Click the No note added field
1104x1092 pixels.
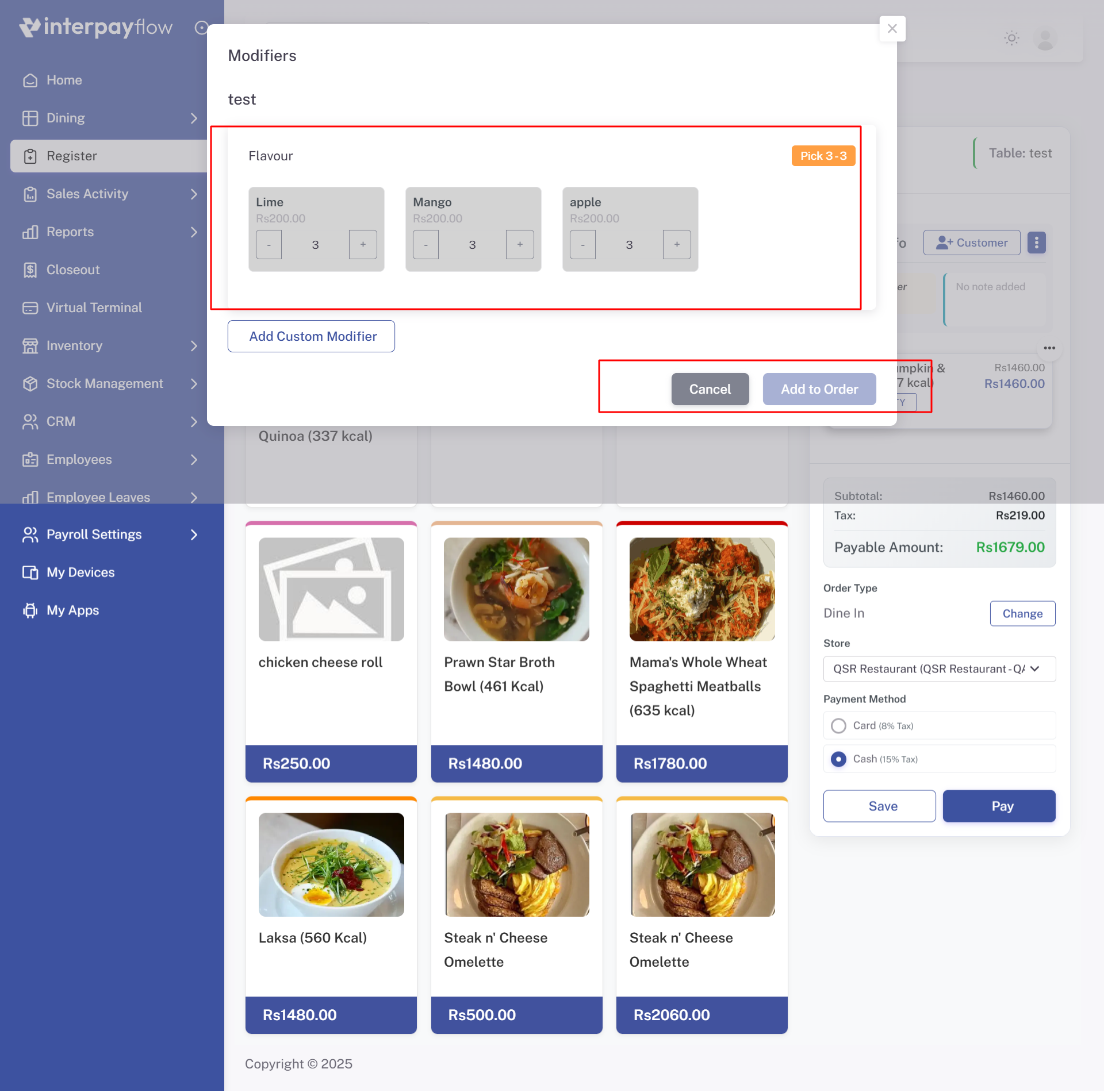(995, 300)
